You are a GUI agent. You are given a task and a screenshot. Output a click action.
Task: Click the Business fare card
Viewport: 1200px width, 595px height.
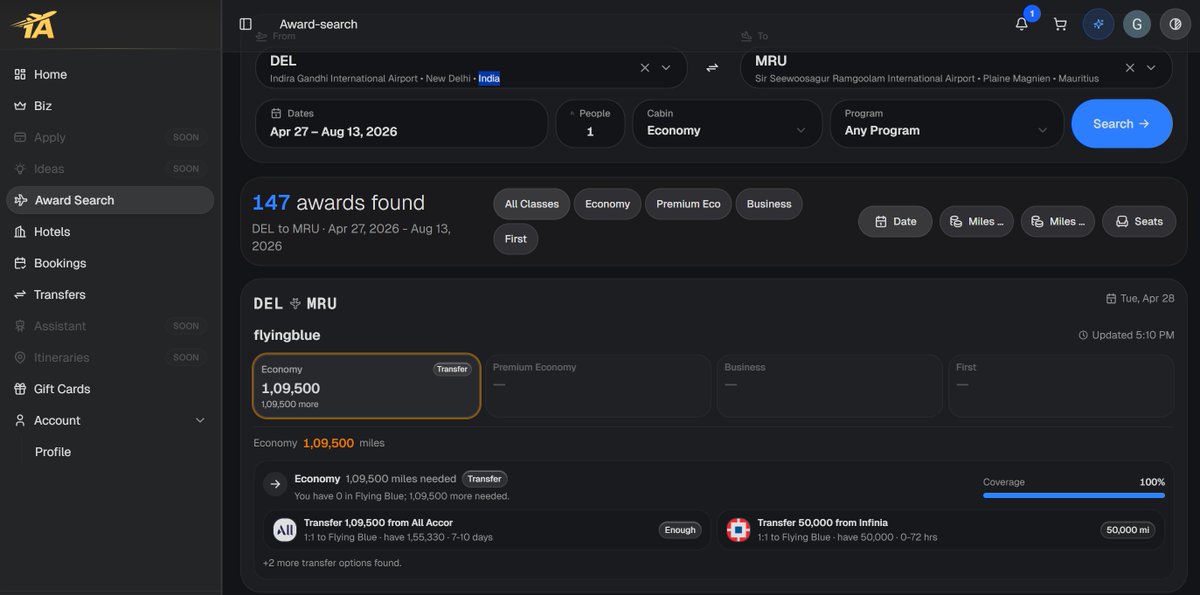coord(830,386)
